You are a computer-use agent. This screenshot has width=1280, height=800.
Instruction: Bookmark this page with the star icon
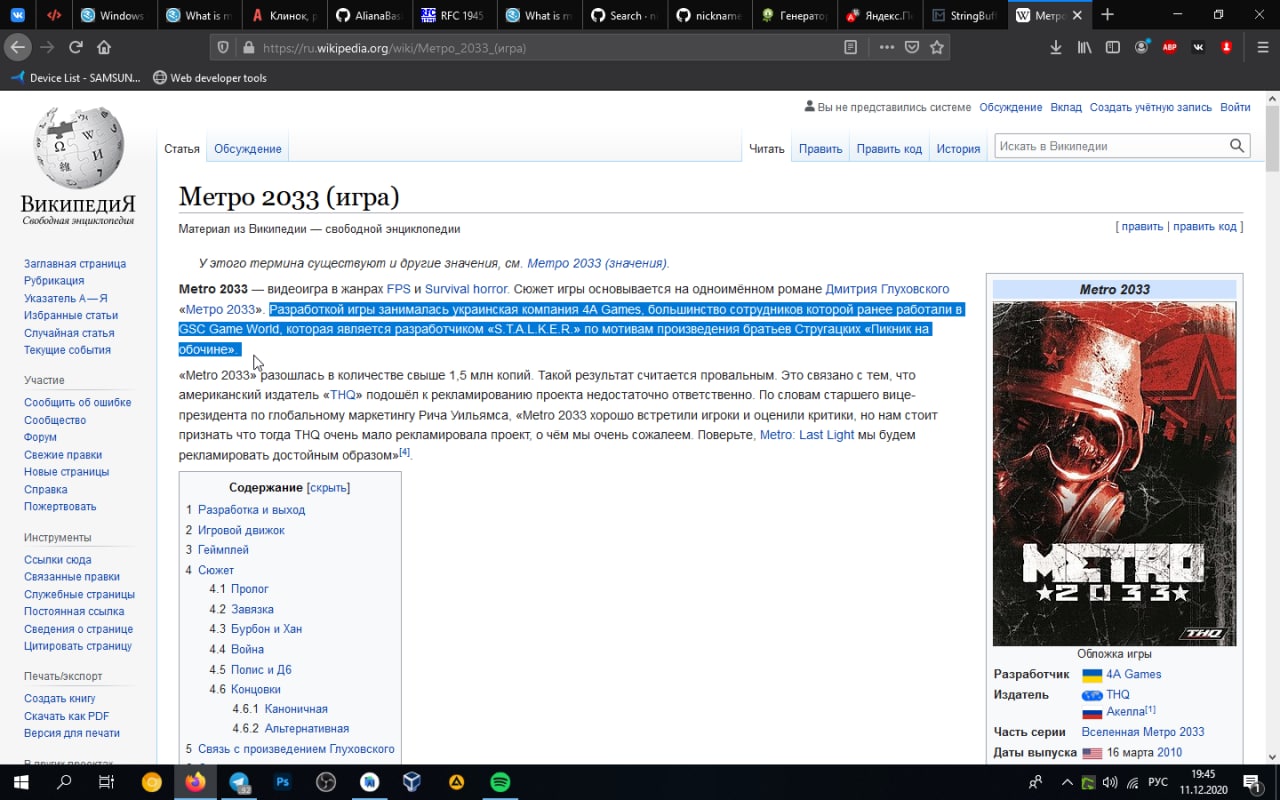point(937,47)
